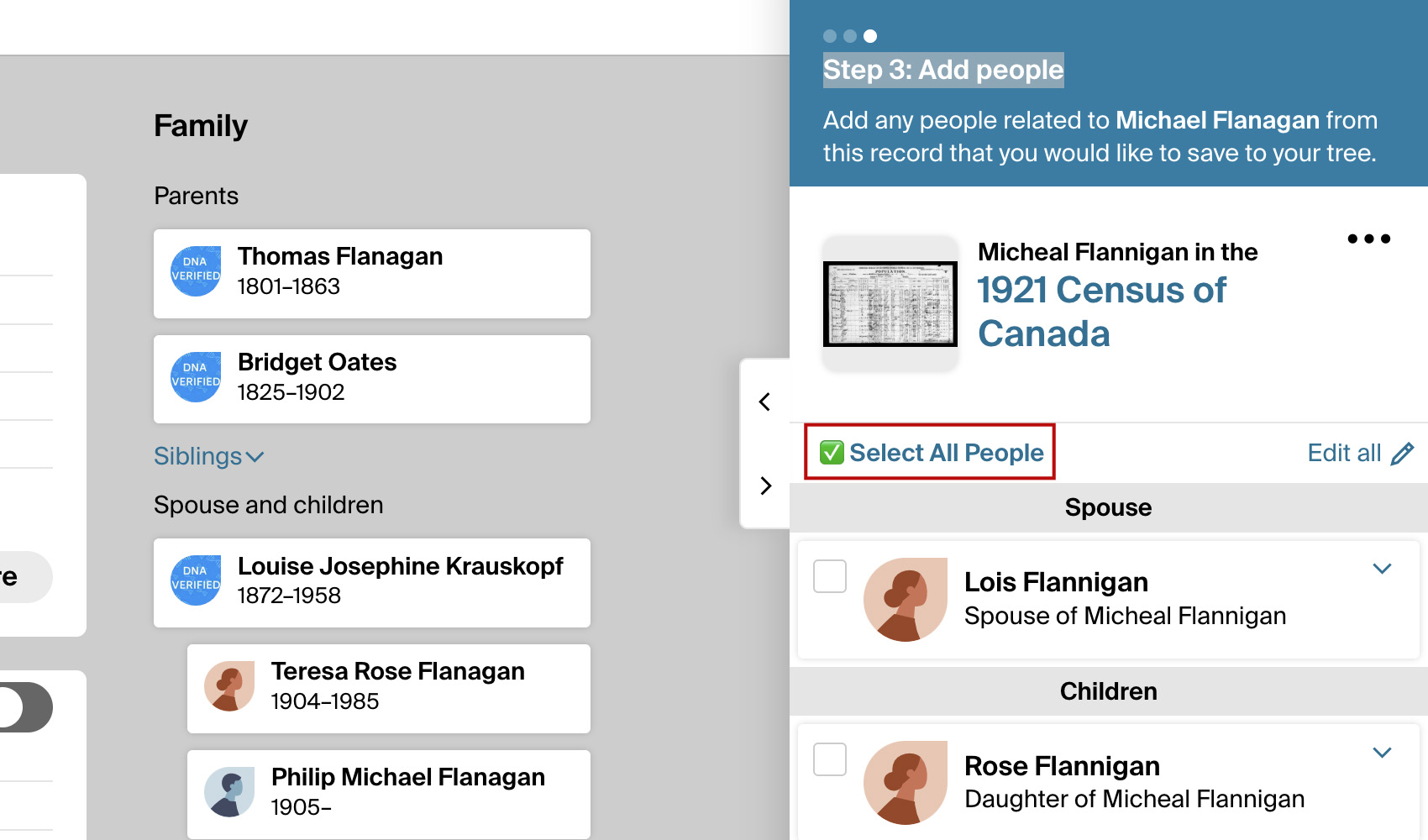Click the Spouse section header
The image size is (1428, 840).
coord(1109,507)
